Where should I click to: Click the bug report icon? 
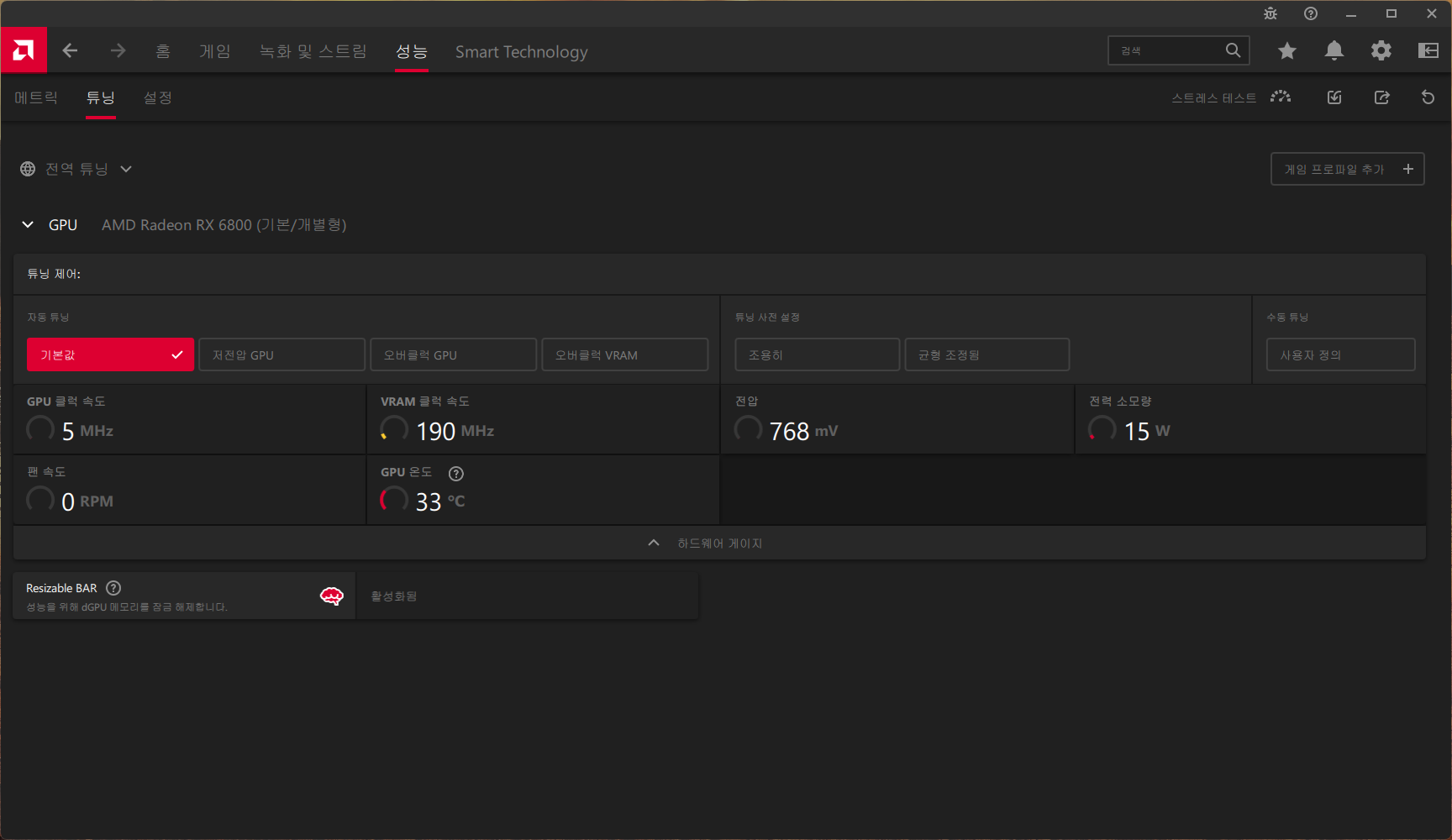coord(1270,13)
